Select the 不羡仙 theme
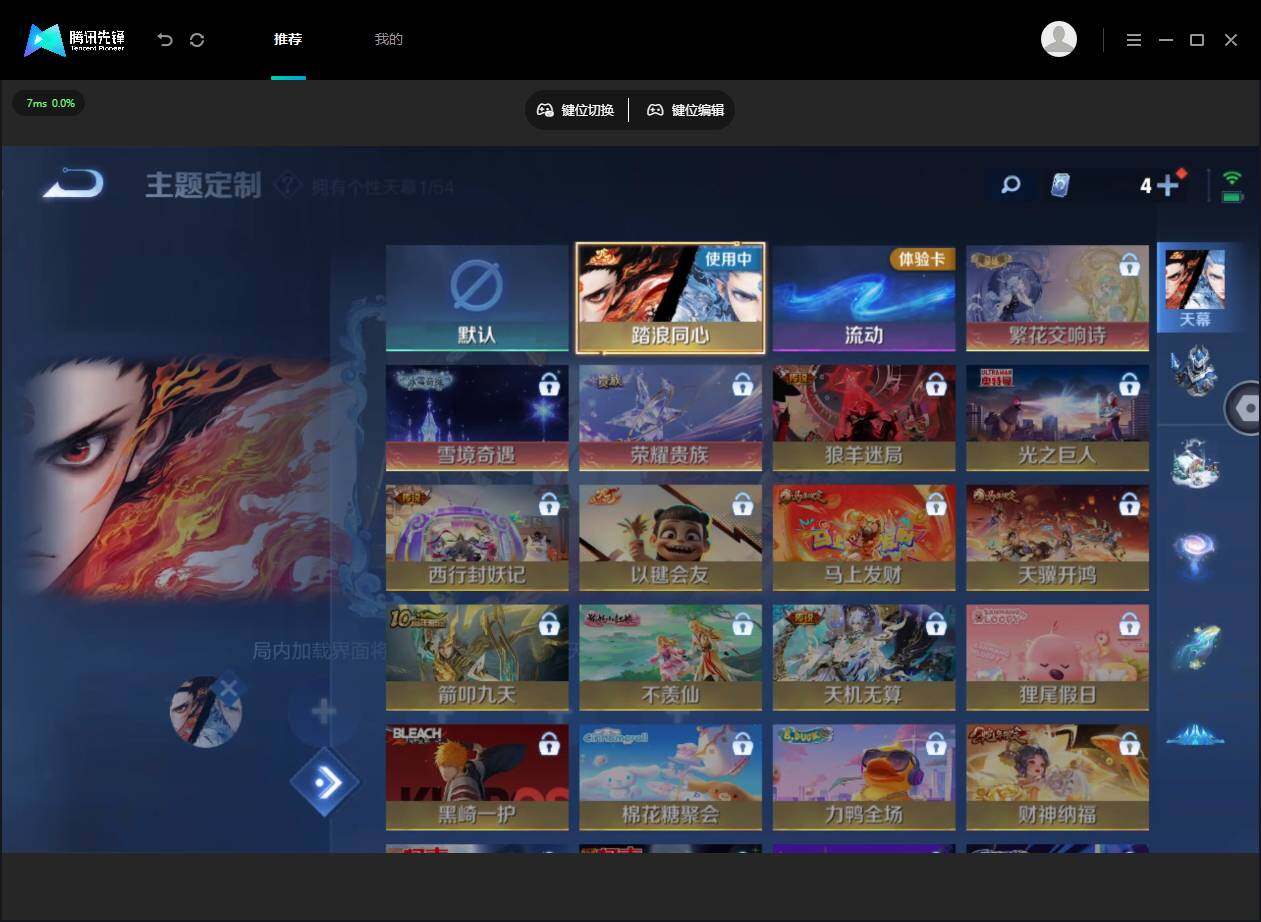Image resolution: width=1261 pixels, height=922 pixels. click(670, 658)
